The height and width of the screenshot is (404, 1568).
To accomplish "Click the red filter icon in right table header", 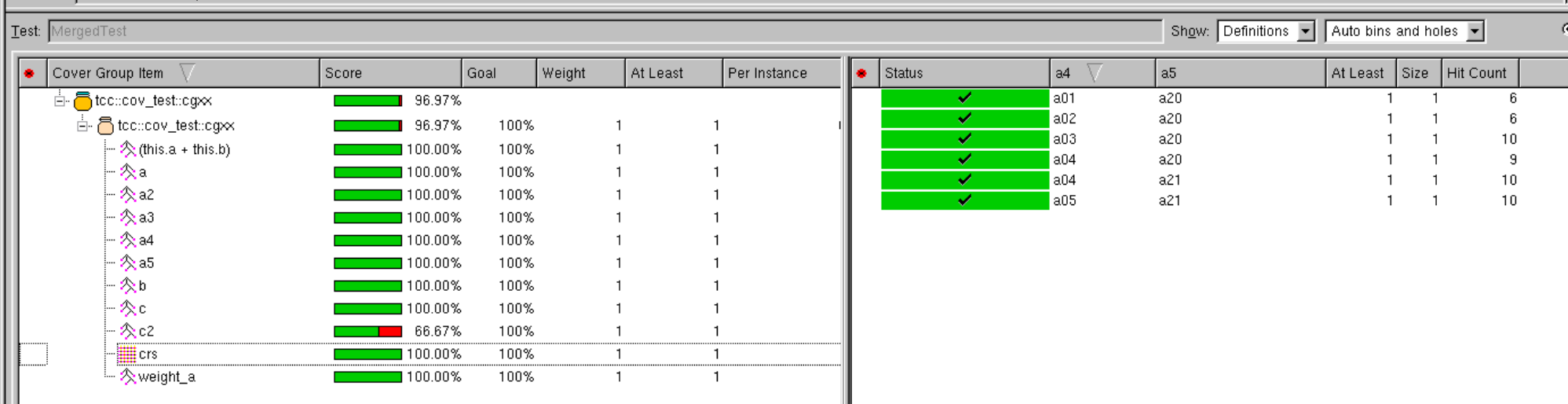I will (x=862, y=73).
